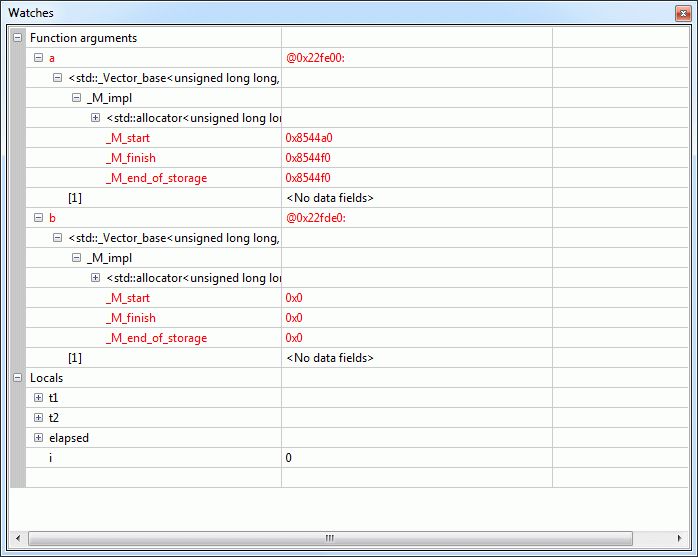Select the local variable i row

click(x=52, y=458)
